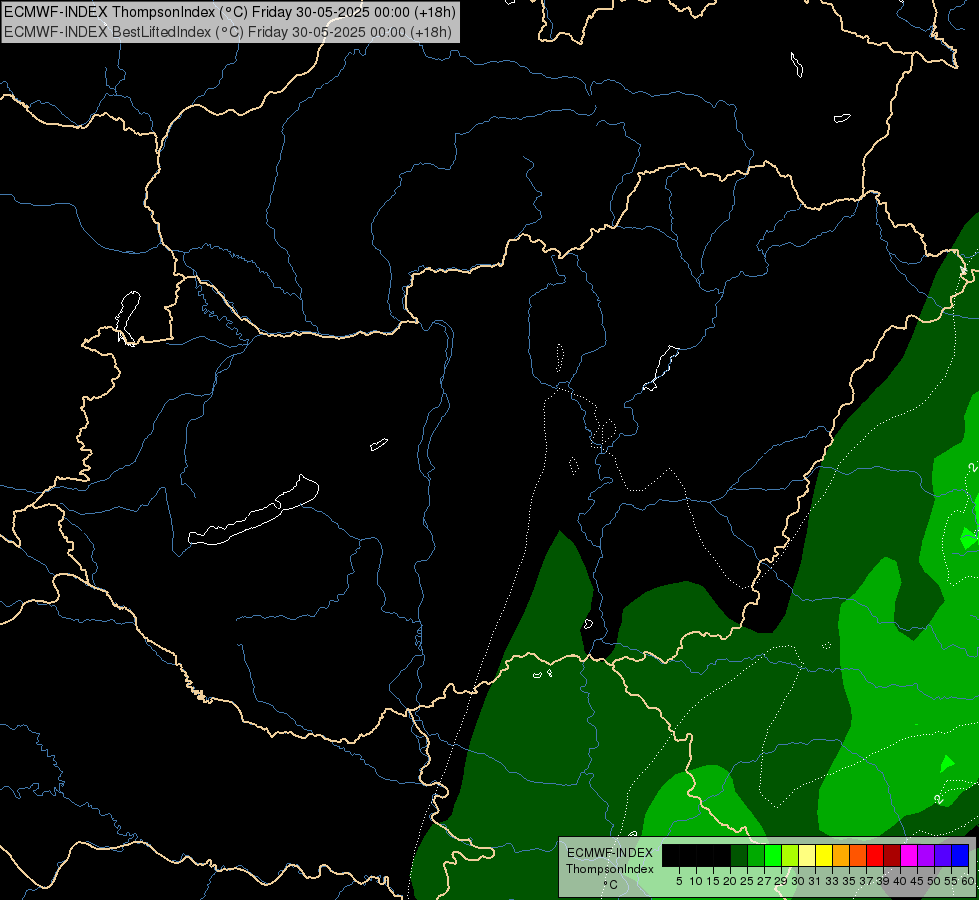Click the legend tick label 27
This screenshot has width=979, height=900.
coord(764,881)
